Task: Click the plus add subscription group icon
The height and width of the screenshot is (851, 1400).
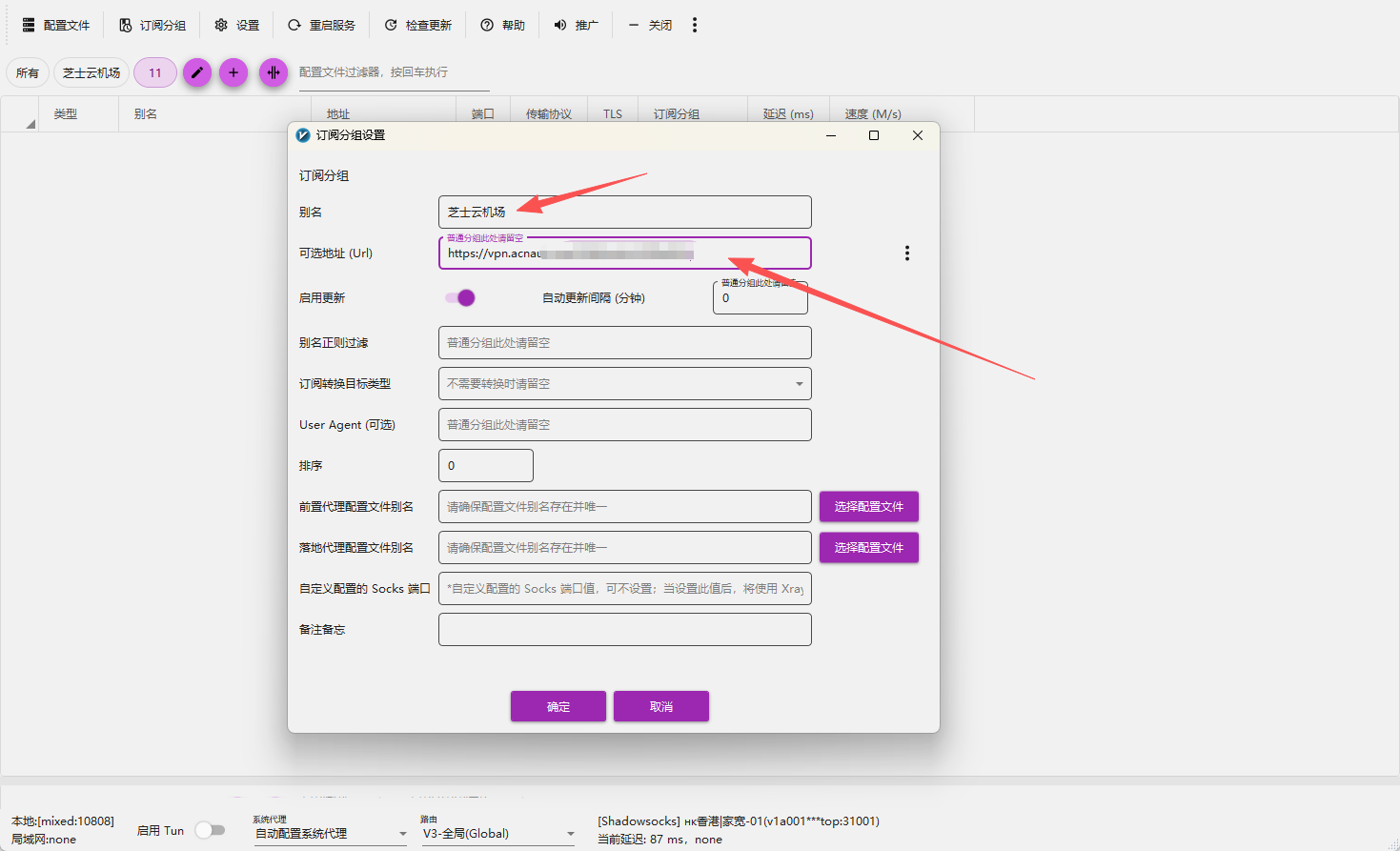Action: pyautogui.click(x=233, y=72)
